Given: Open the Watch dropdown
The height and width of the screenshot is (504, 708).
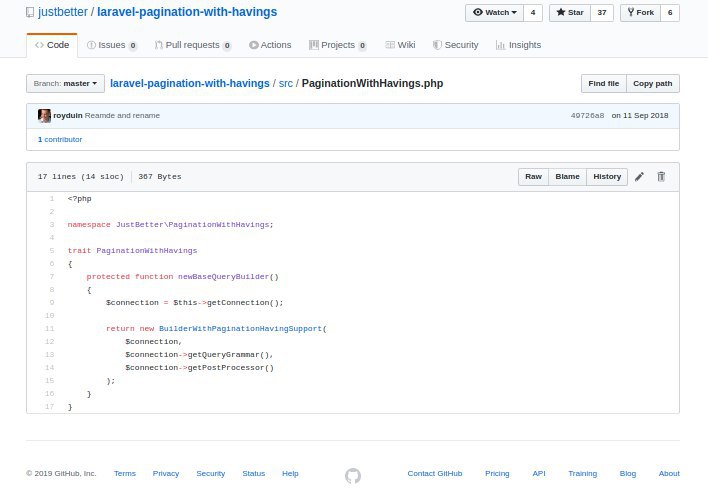Looking at the screenshot, I should (x=494, y=13).
